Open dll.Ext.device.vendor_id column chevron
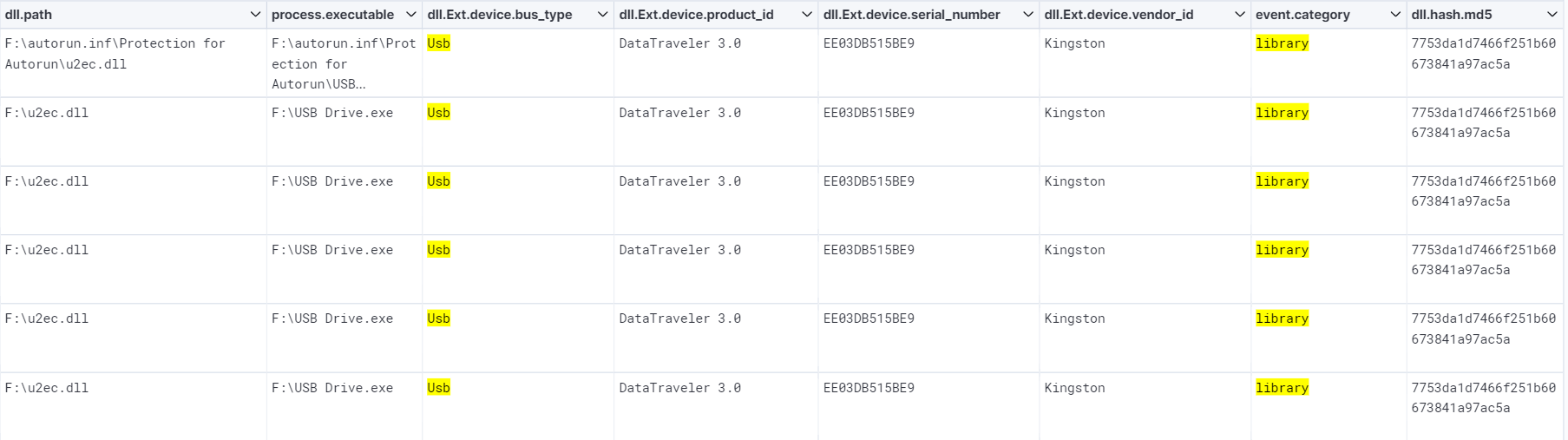This screenshot has width=1568, height=440. tap(1240, 15)
